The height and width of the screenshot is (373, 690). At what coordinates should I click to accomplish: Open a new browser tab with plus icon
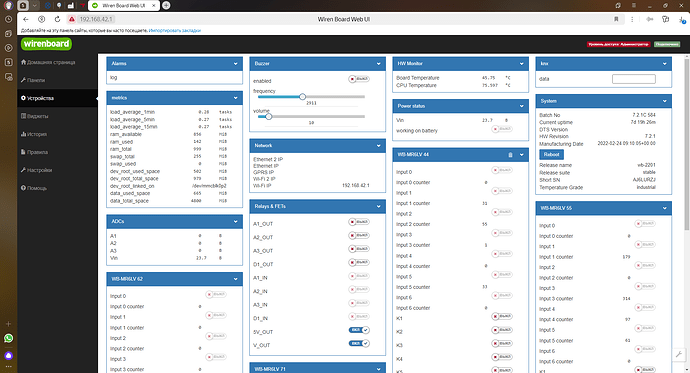coord(166,5)
